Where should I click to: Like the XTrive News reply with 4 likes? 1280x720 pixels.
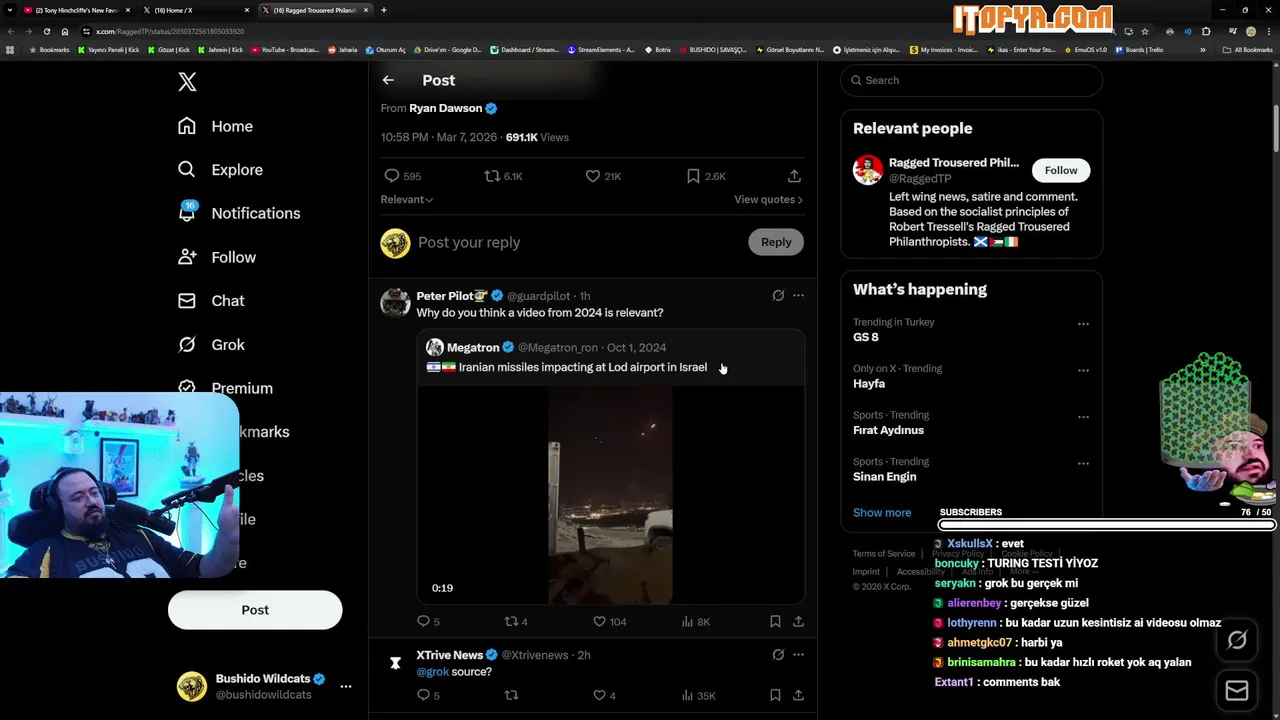(x=604, y=695)
